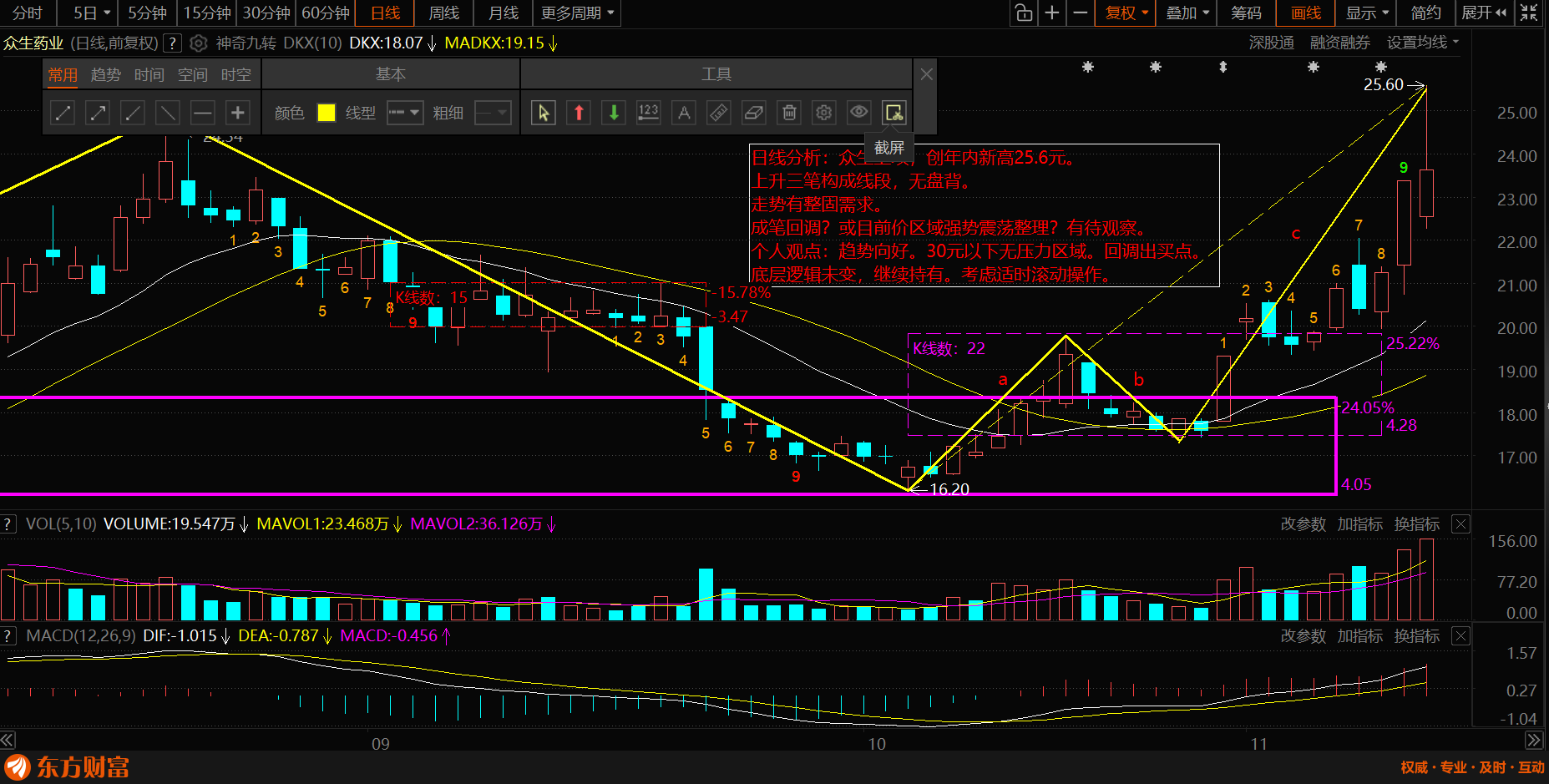
Task: Open settings gear beside stock name
Action: click(x=199, y=43)
